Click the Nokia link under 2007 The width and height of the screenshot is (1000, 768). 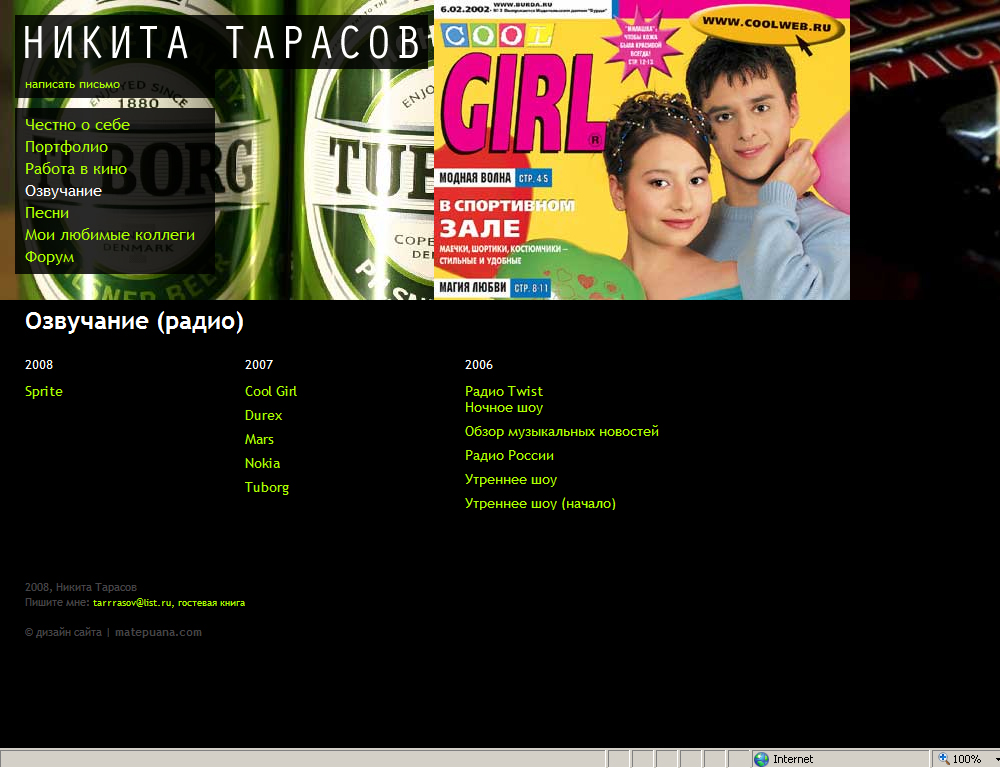pyautogui.click(x=262, y=464)
